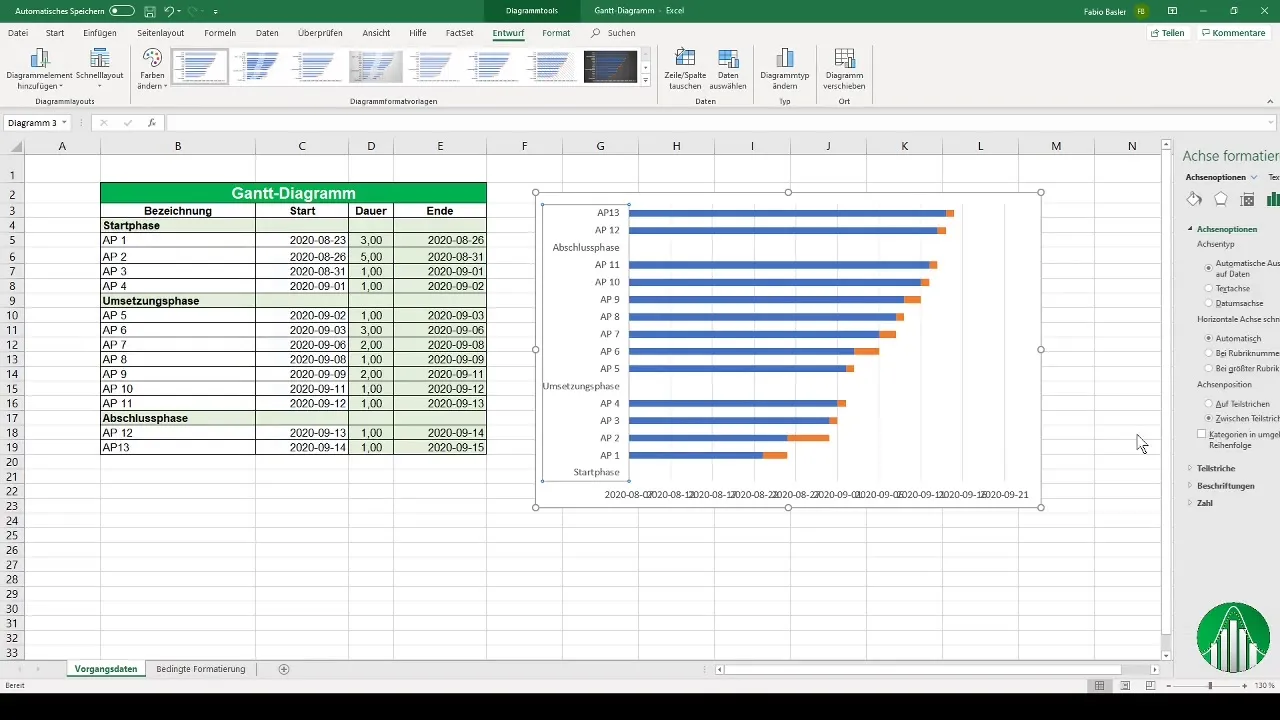Select the Bei Rubriknummer radio button

click(1209, 354)
